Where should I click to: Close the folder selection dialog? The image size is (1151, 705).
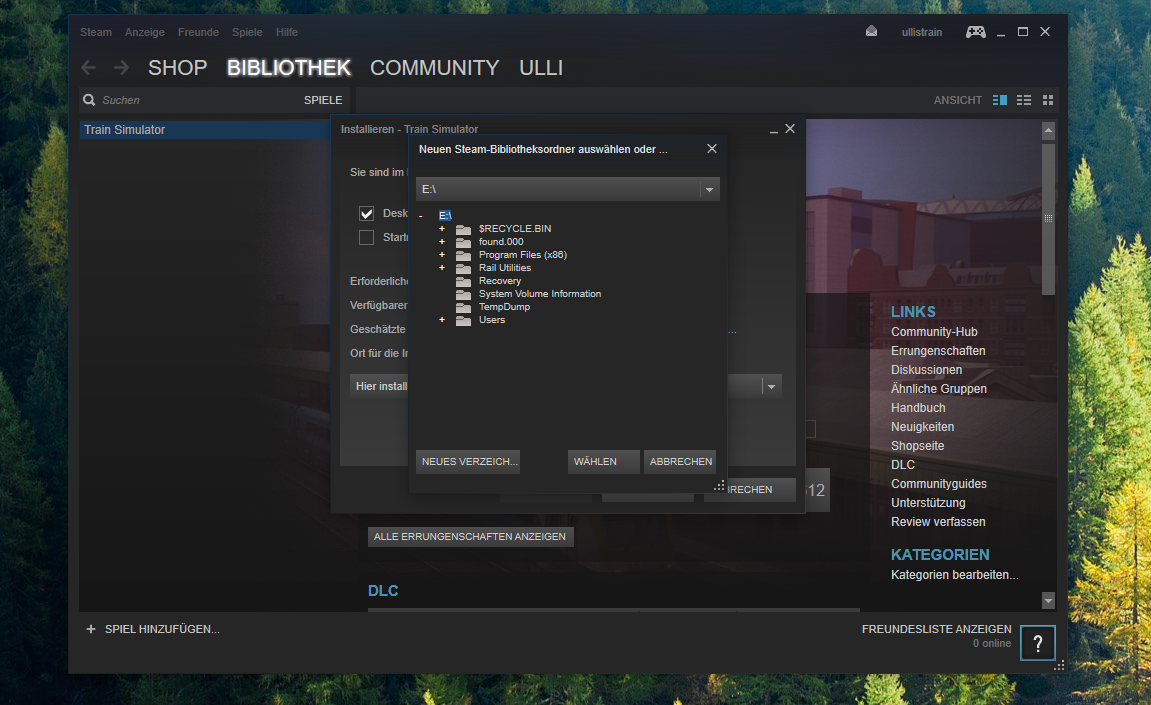pyautogui.click(x=711, y=148)
